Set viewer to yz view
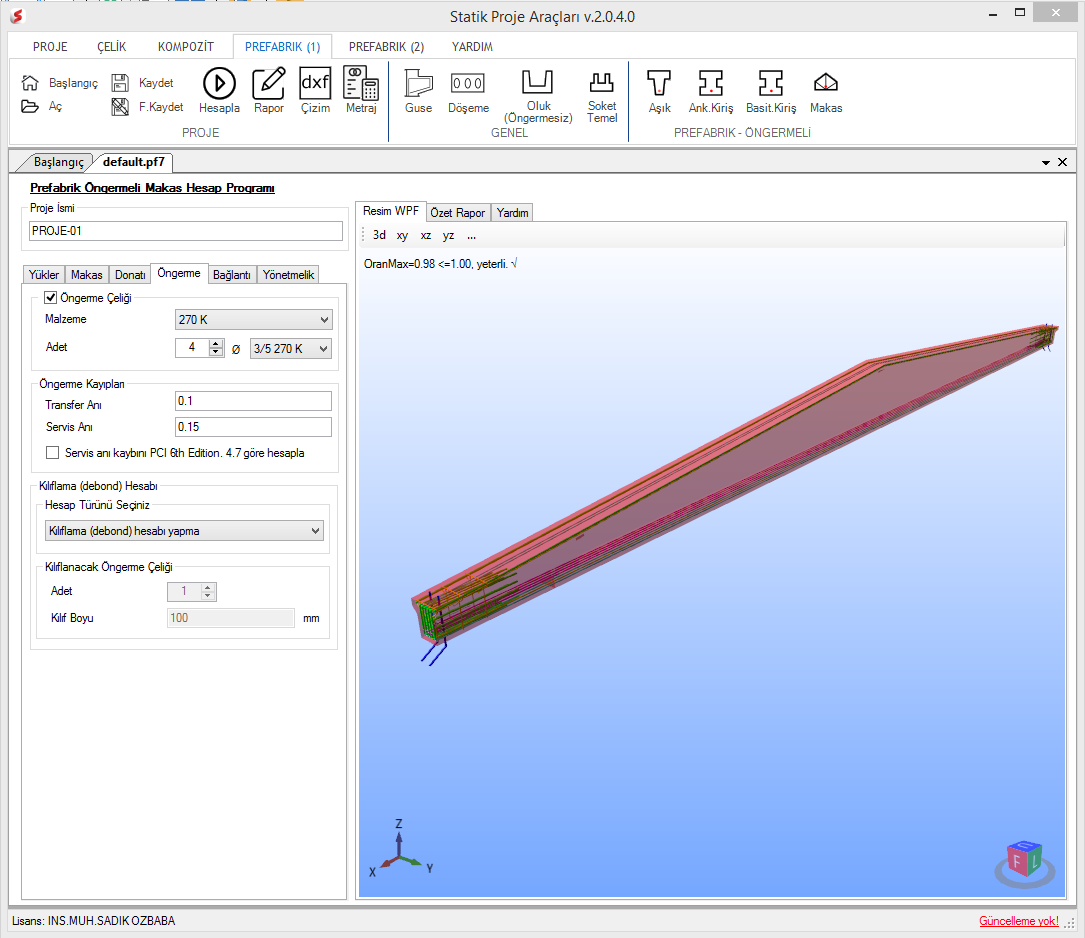This screenshot has height=938, width=1085. click(448, 235)
